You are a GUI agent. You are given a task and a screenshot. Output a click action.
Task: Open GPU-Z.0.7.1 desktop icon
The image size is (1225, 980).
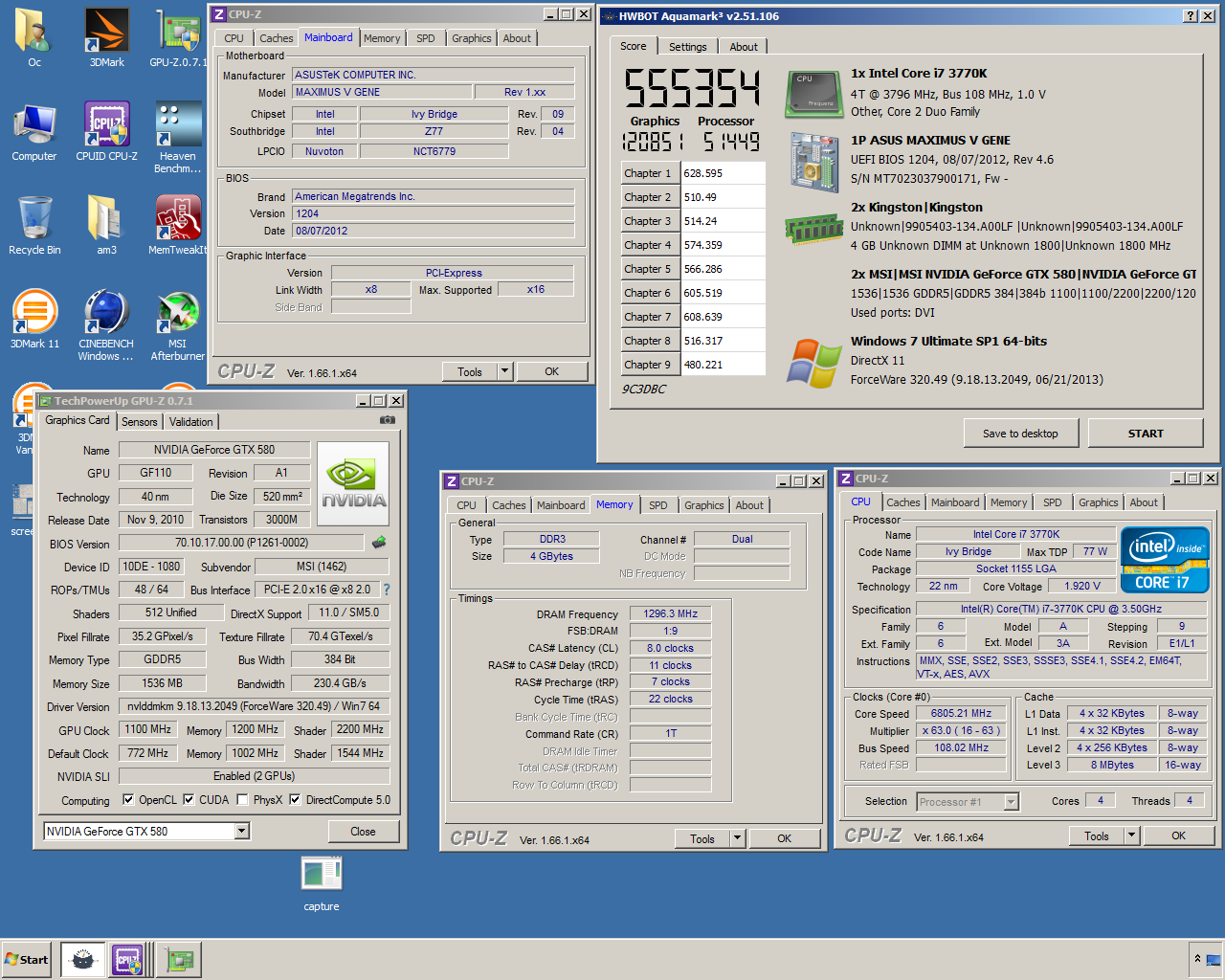point(178,36)
